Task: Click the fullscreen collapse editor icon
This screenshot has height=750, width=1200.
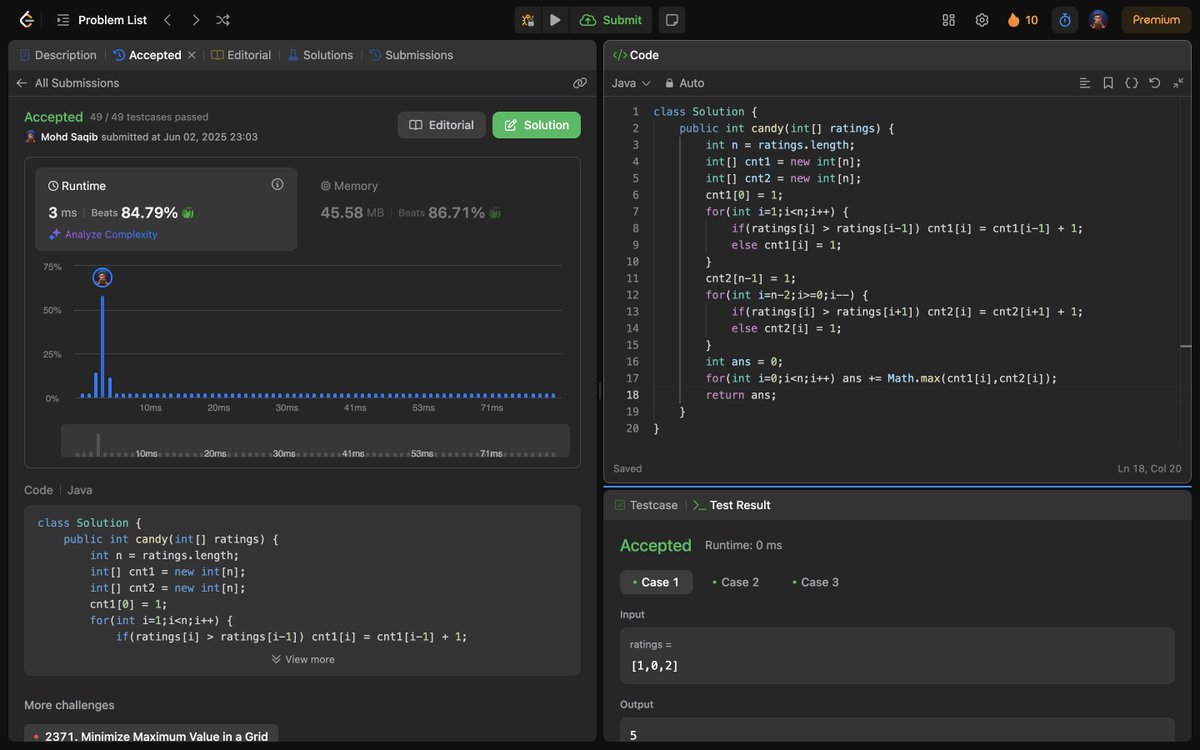Action: pos(1178,83)
